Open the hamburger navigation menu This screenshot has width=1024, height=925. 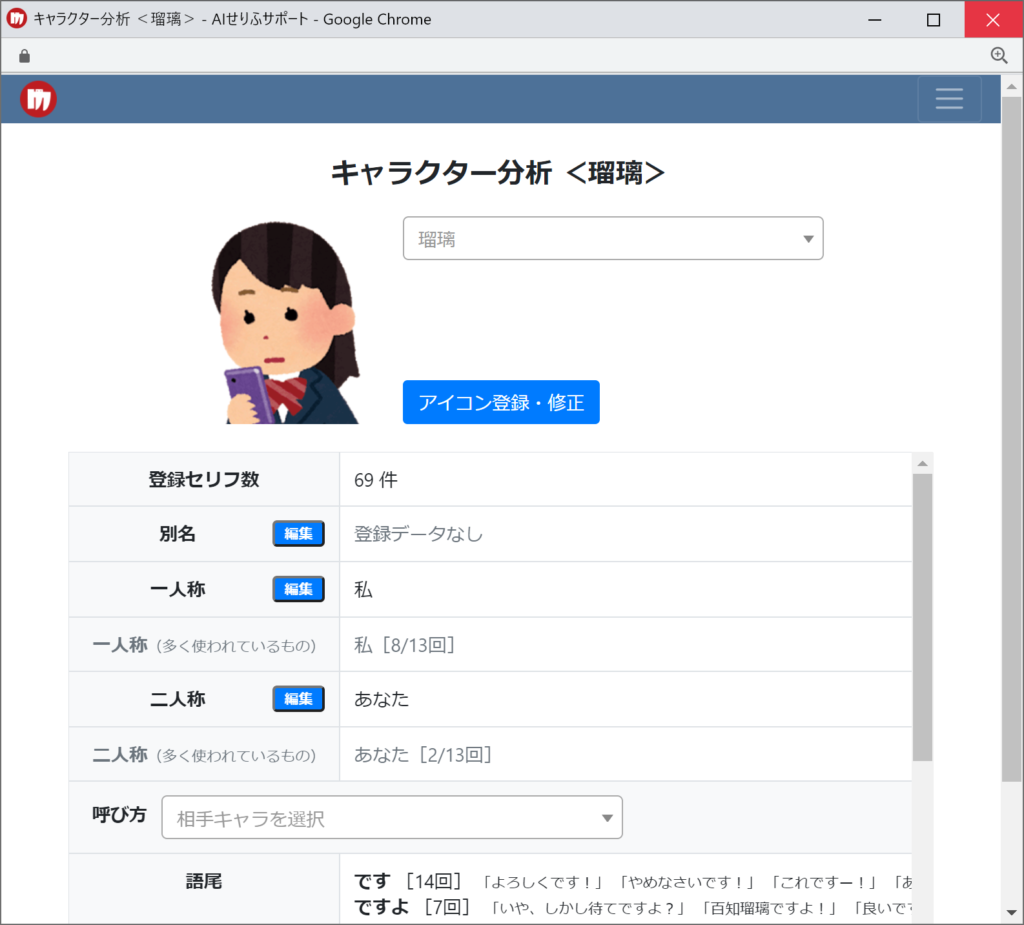949,99
